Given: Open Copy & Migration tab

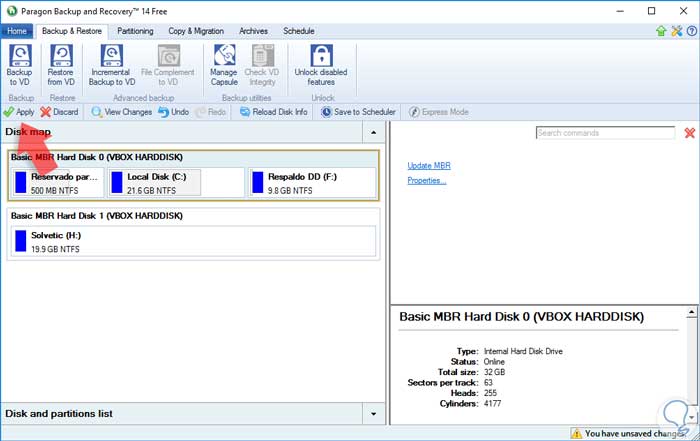Looking at the screenshot, I should coord(196,31).
